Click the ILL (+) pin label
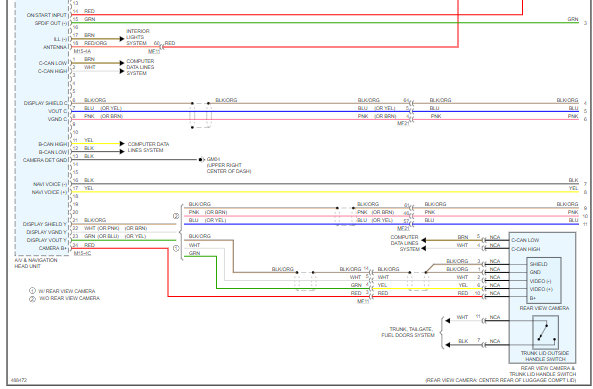Viewport: 593px width, 389px height. point(60,39)
